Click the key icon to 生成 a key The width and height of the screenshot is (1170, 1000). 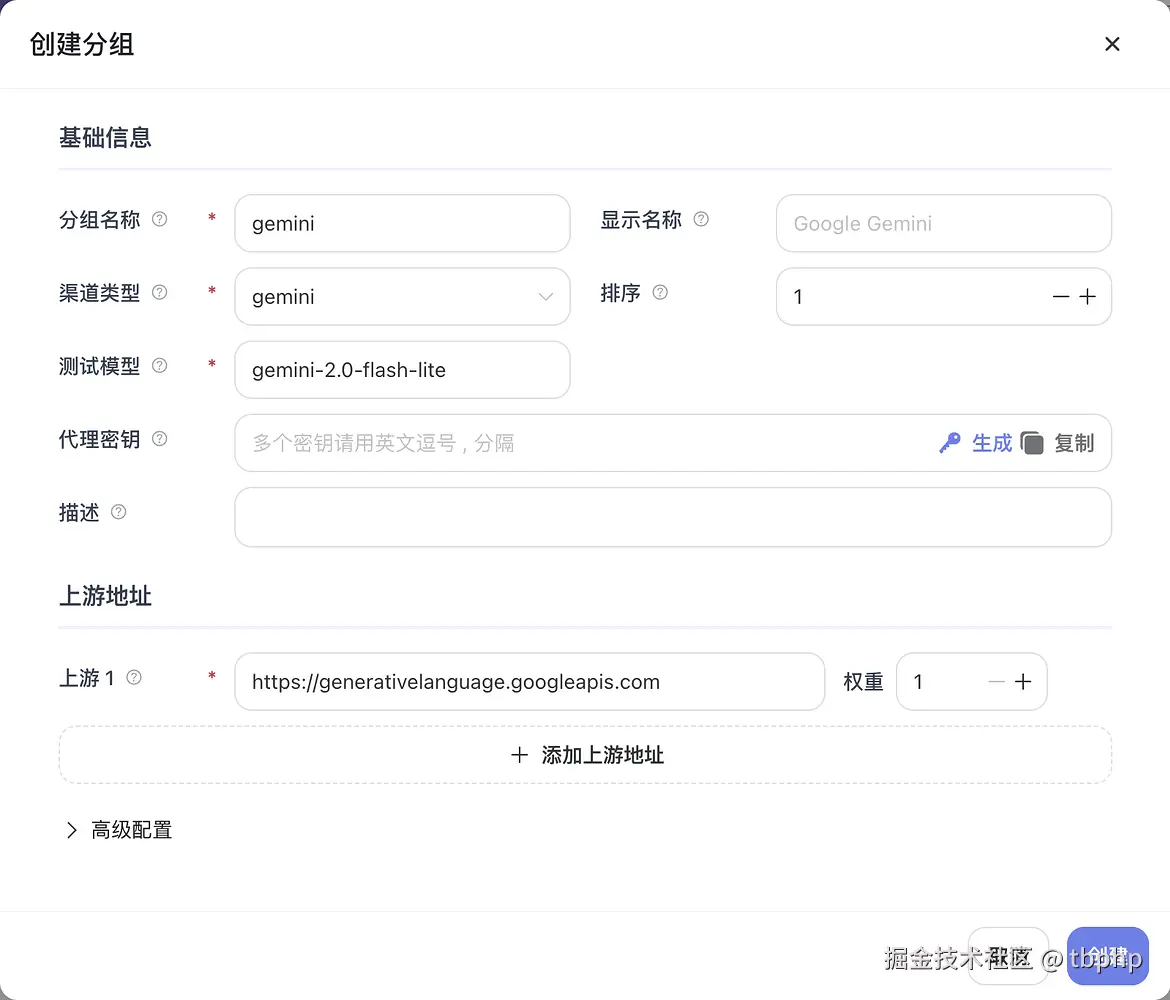coord(951,442)
